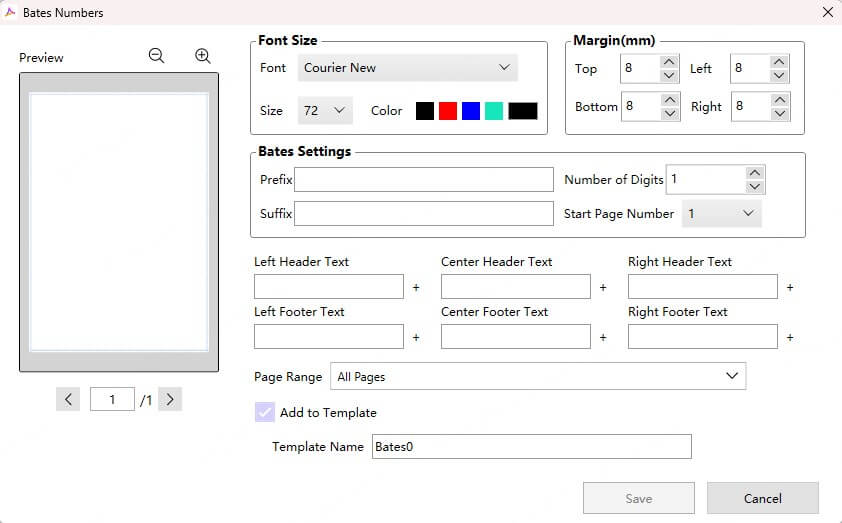Click the Prefix input field
The image size is (842, 523).
[x=423, y=179]
